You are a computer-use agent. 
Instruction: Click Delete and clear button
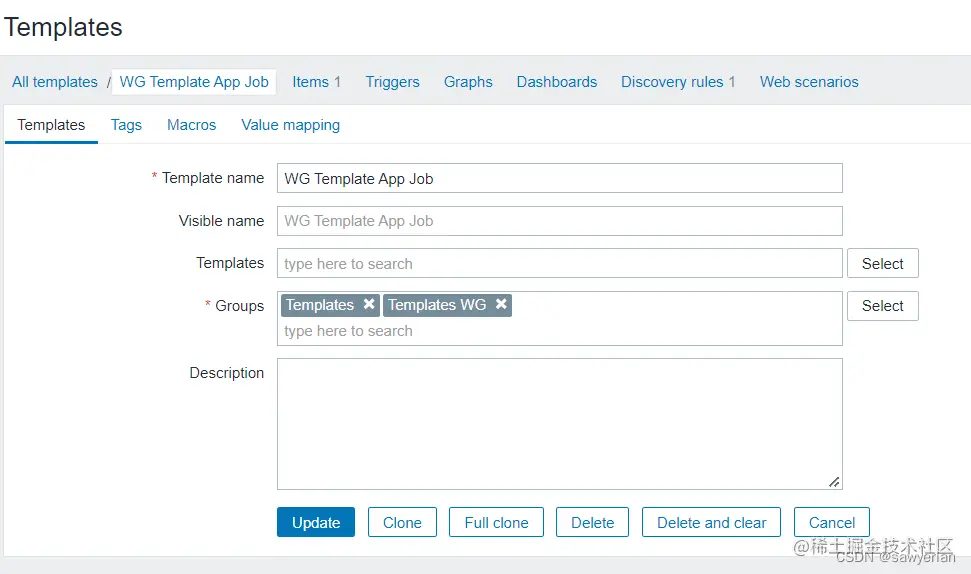[711, 522]
